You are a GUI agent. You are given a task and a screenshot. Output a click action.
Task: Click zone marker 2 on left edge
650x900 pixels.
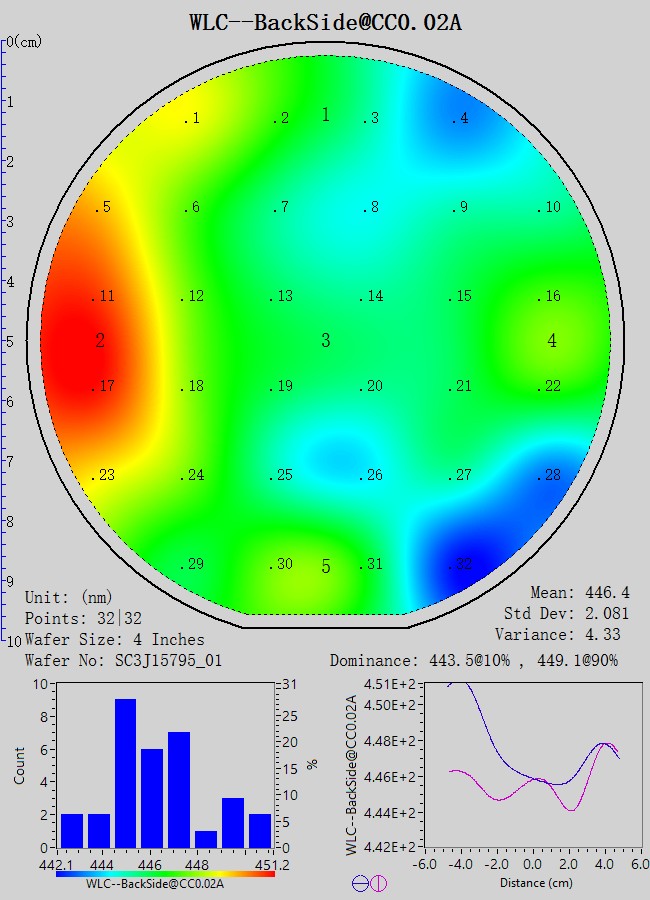(100, 341)
